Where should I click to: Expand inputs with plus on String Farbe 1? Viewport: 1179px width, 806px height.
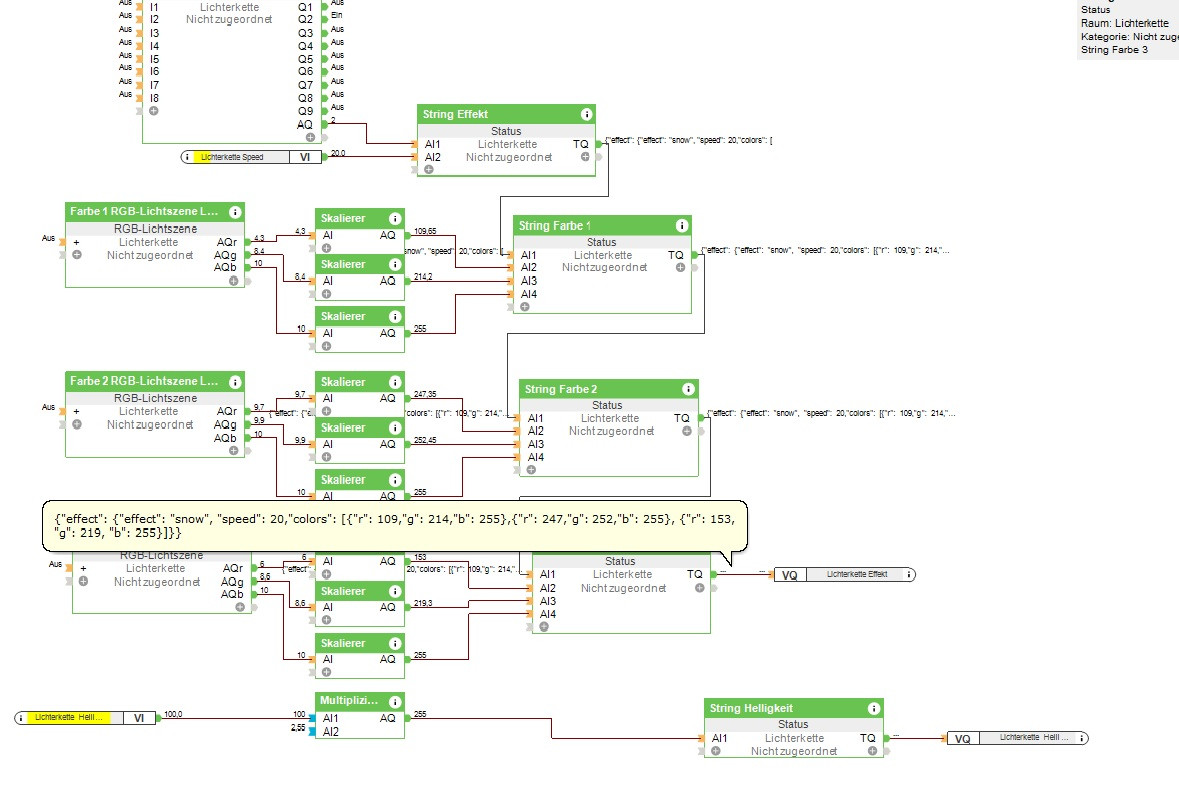pos(524,307)
